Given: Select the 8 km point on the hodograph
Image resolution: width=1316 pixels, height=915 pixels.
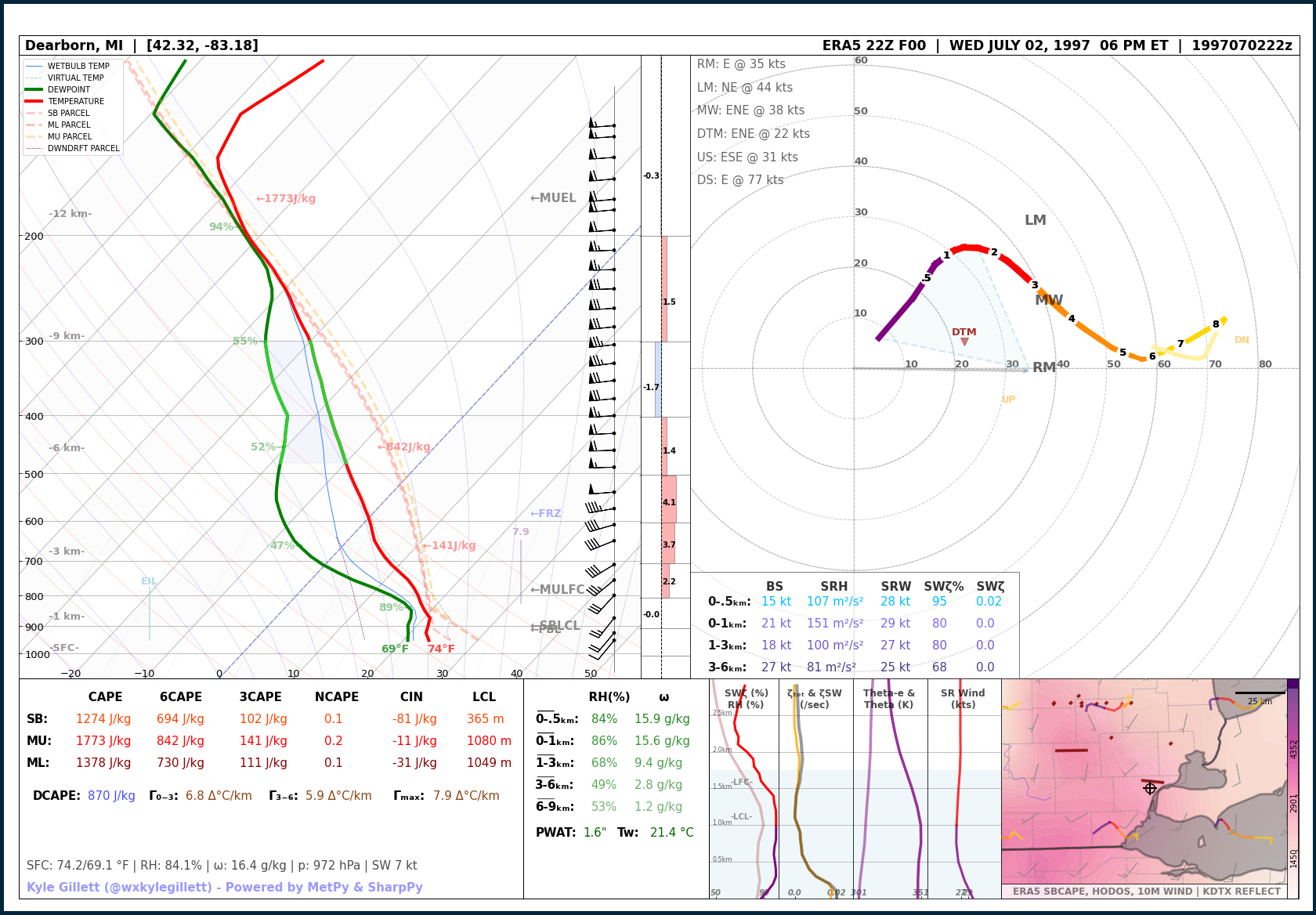Looking at the screenshot, I should [x=1216, y=324].
